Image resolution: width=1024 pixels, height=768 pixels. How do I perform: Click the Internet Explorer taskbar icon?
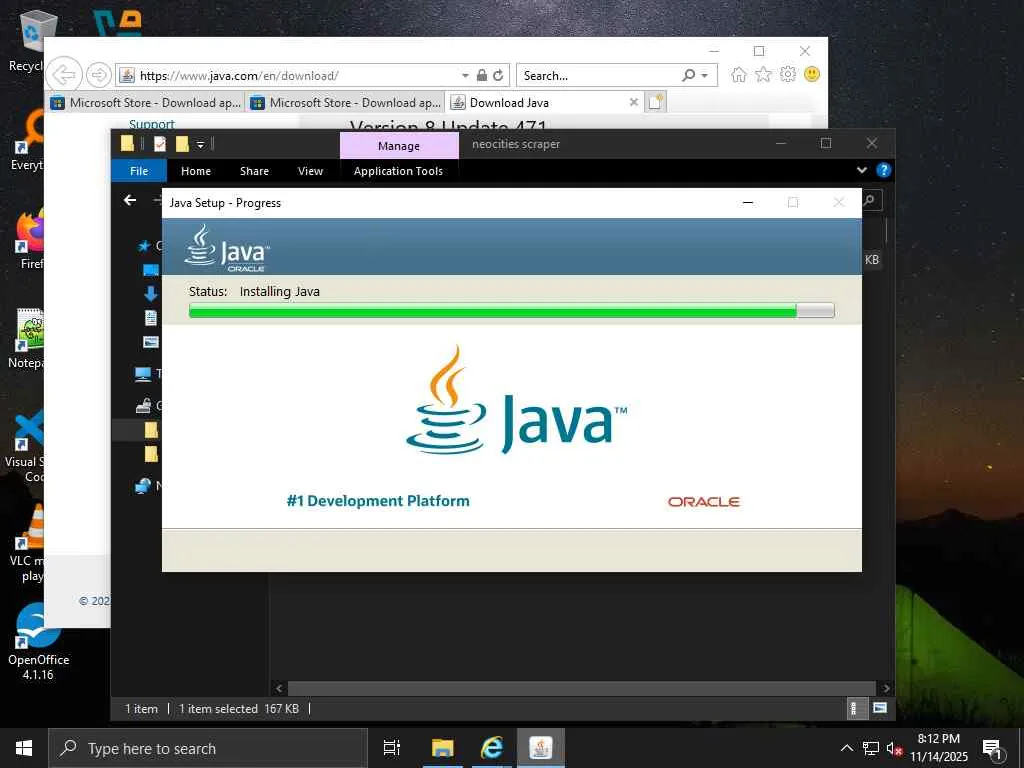tap(492, 748)
